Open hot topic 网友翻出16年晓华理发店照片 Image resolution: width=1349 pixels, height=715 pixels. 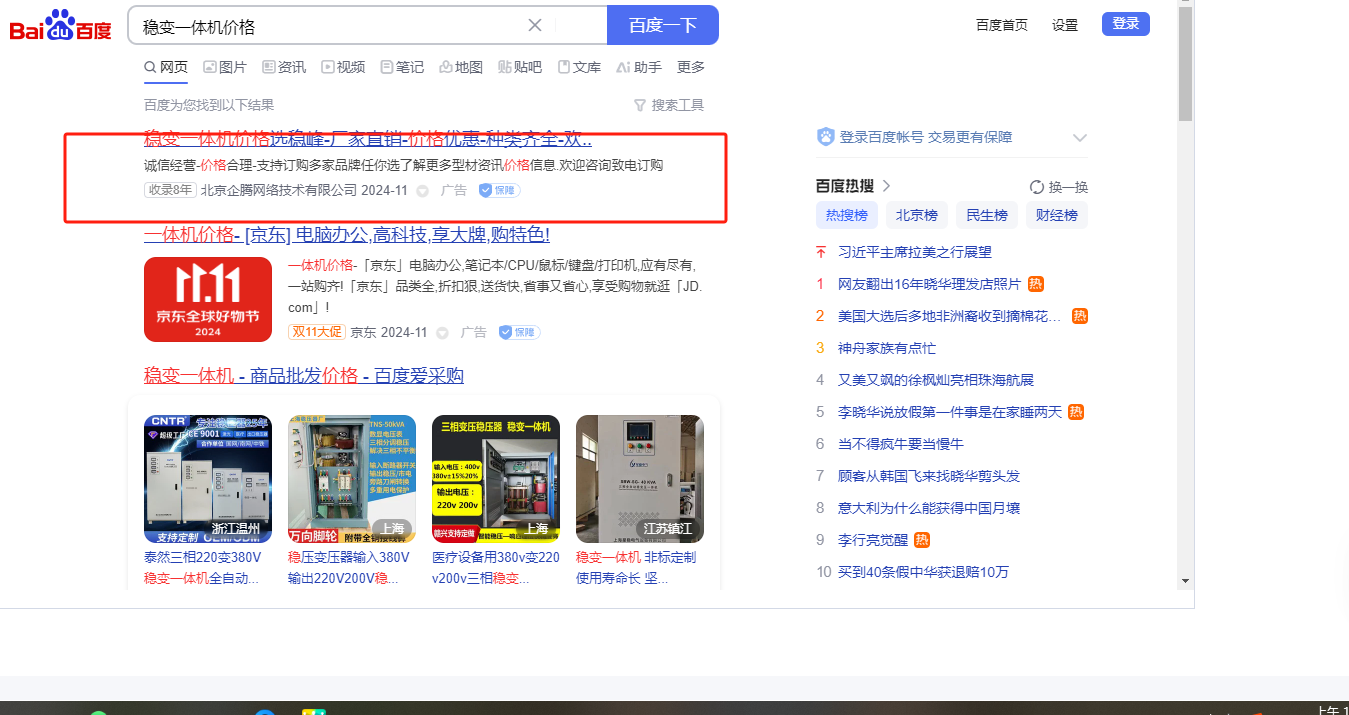pyautogui.click(x=930, y=284)
